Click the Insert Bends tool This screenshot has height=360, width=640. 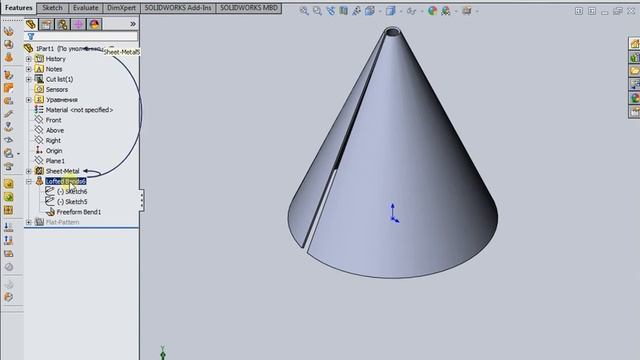tap(9, 297)
